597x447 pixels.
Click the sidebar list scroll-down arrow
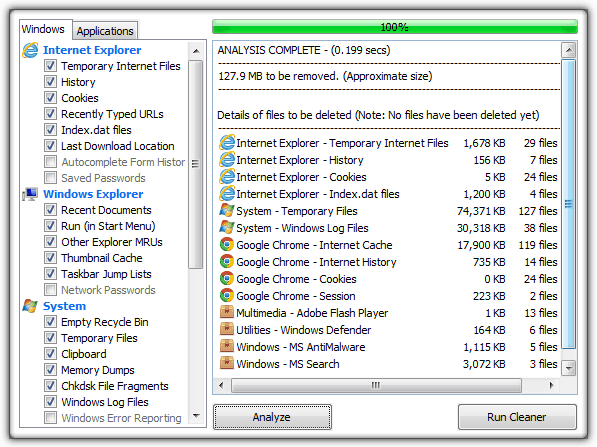click(196, 416)
